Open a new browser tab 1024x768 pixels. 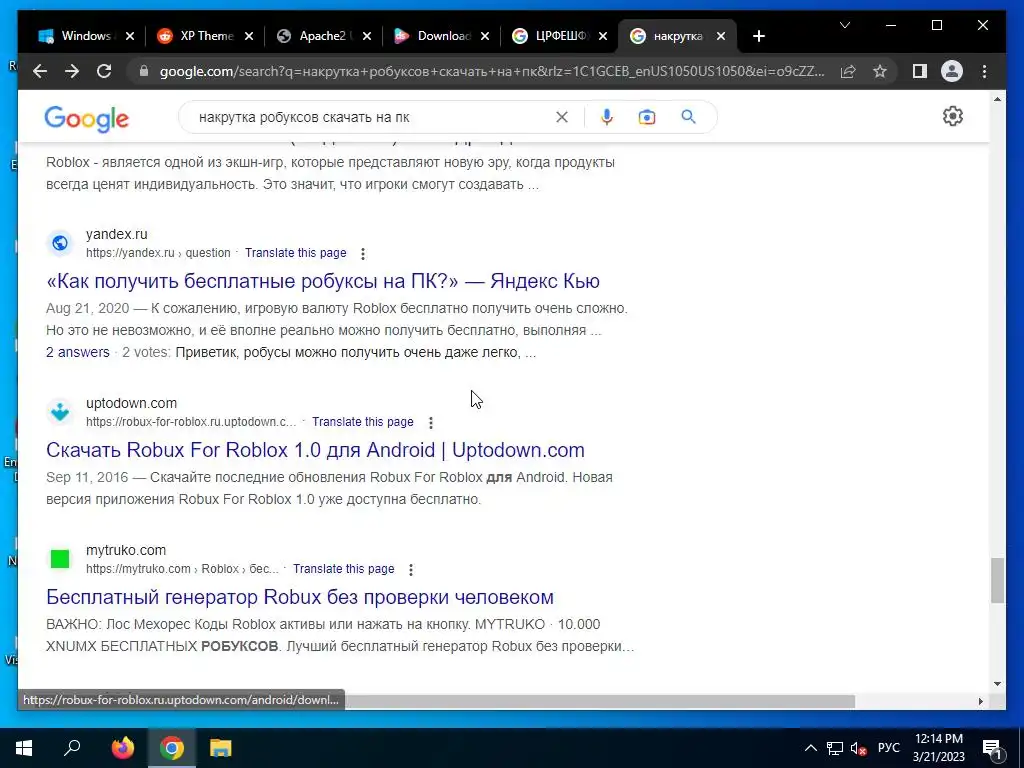[x=758, y=37]
